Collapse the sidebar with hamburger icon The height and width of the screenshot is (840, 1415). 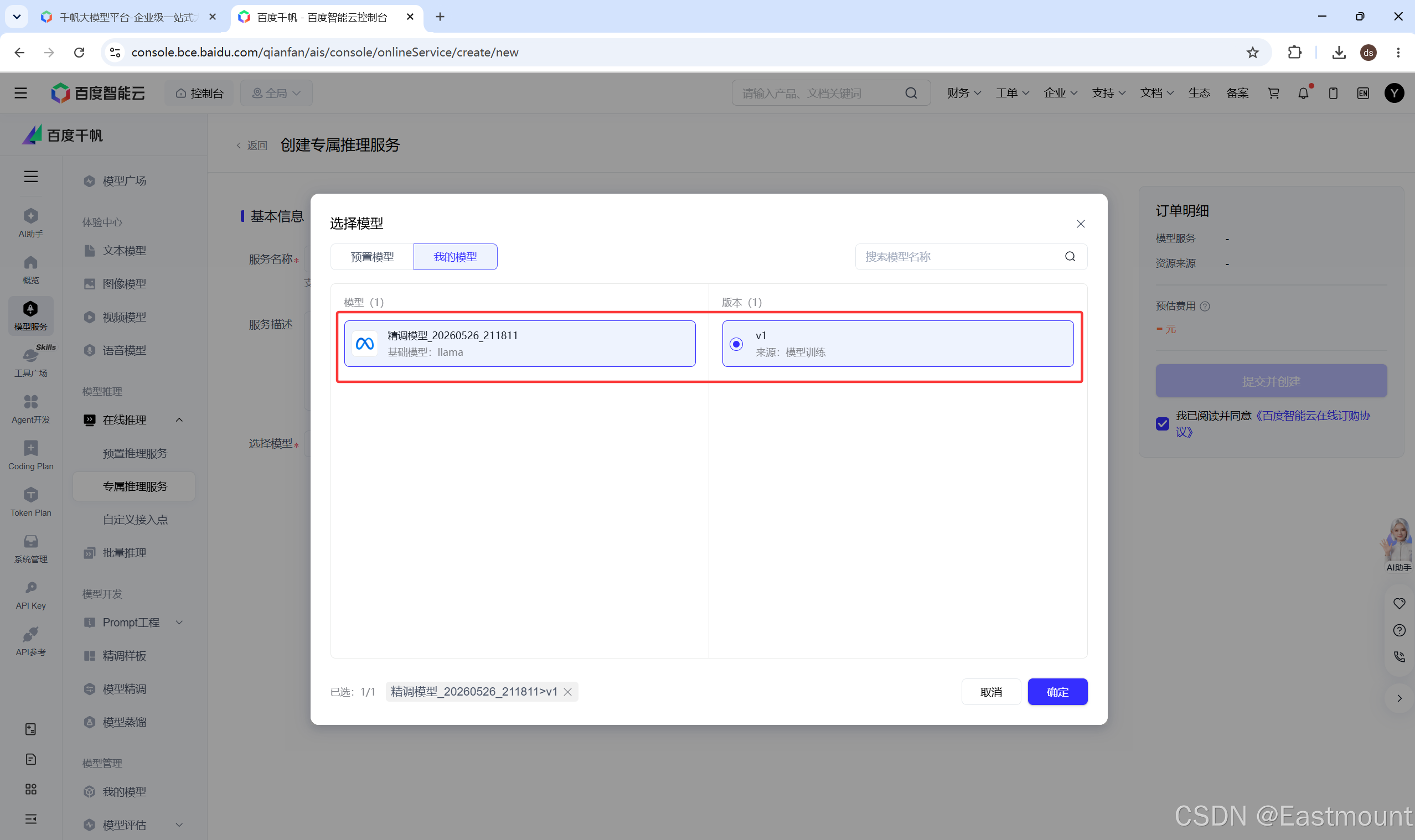pos(30,177)
